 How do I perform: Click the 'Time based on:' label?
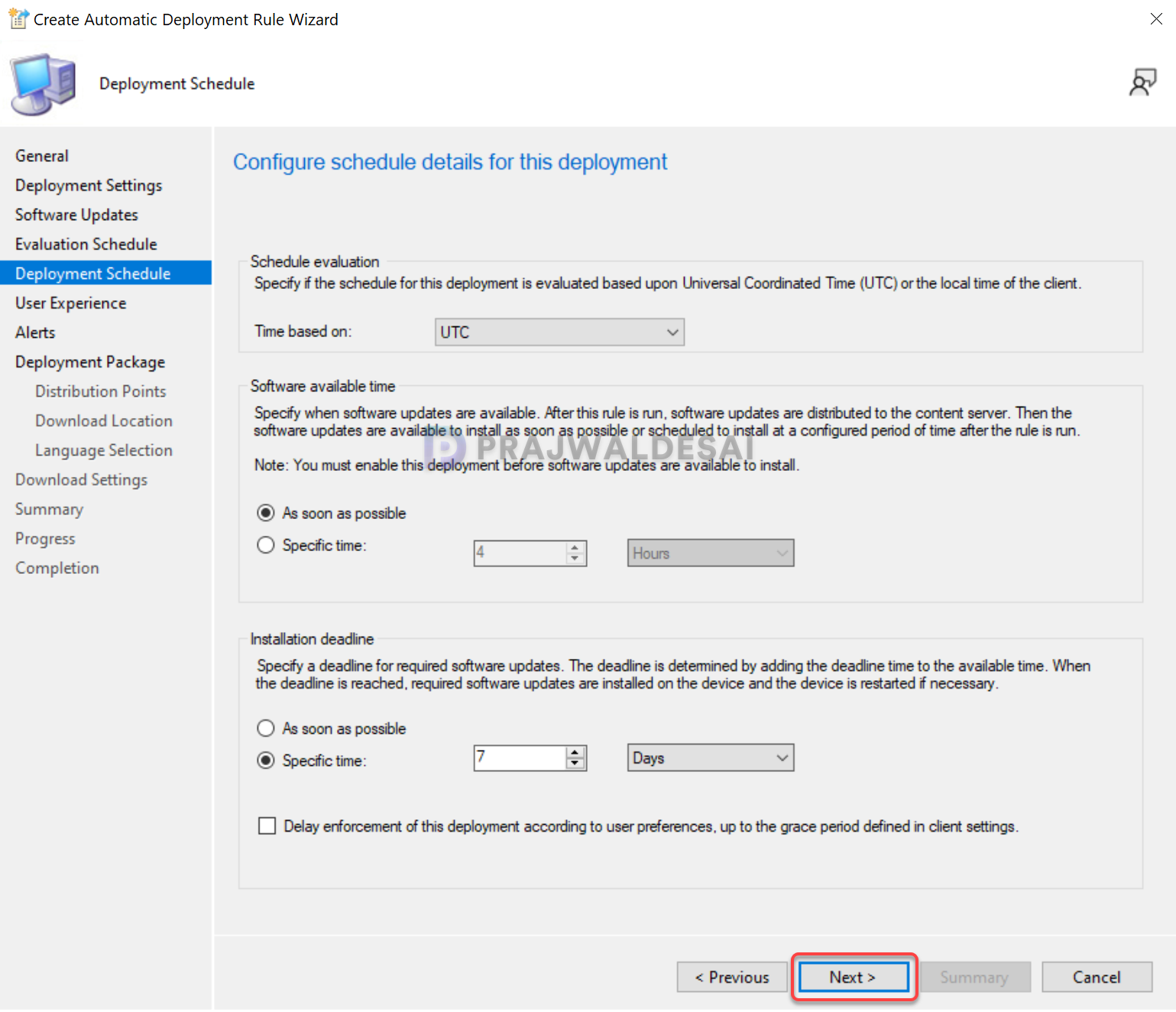coord(303,331)
